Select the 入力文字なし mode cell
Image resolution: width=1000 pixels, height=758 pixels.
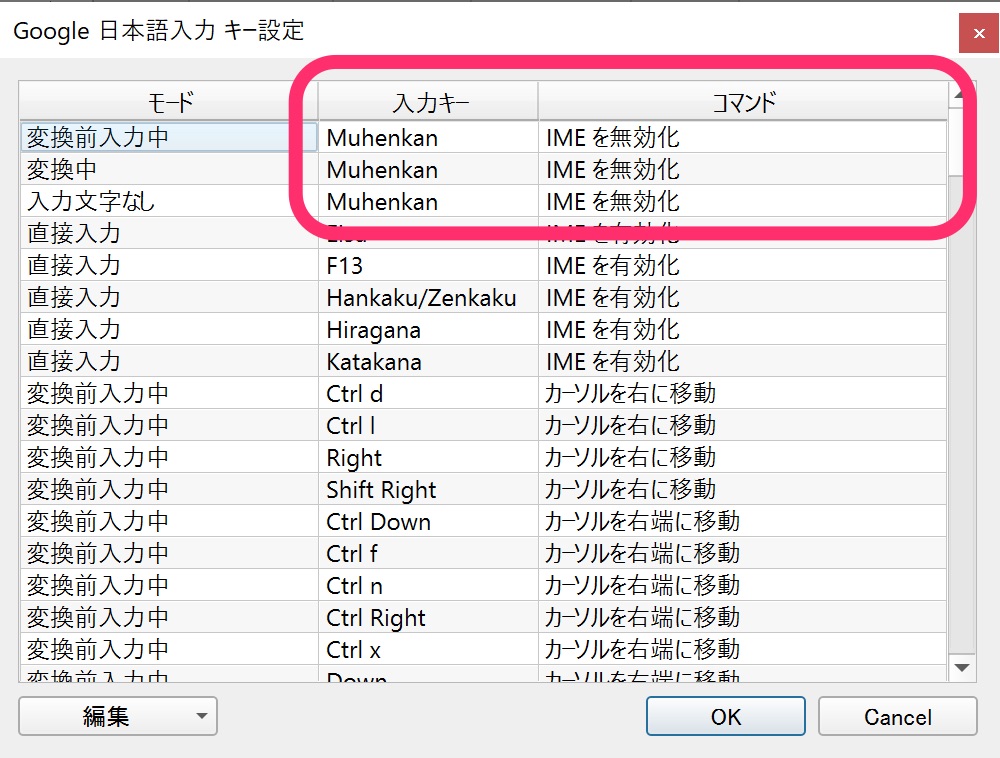pyautogui.click(x=169, y=201)
